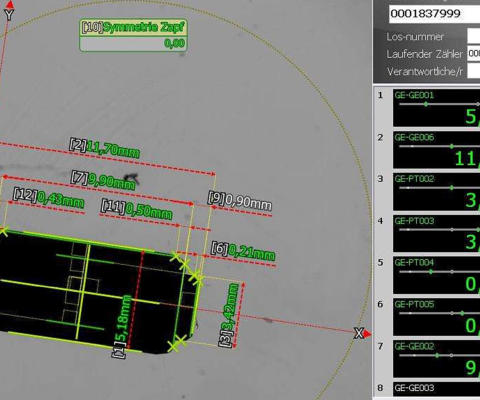Select the [9] 0,90mm dimension label
480x400 pixels.
239,200
